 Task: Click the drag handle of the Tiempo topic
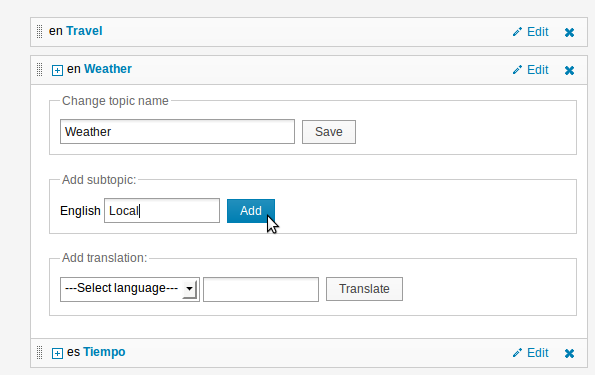click(x=39, y=353)
